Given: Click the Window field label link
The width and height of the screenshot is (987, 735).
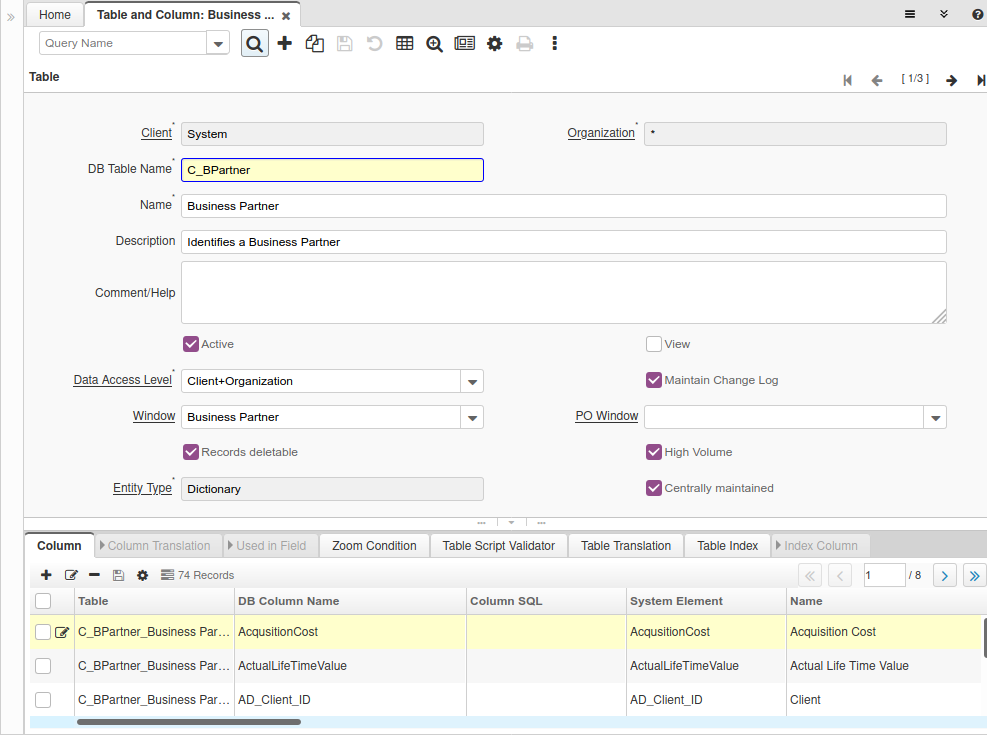Looking at the screenshot, I should (x=154, y=416).
